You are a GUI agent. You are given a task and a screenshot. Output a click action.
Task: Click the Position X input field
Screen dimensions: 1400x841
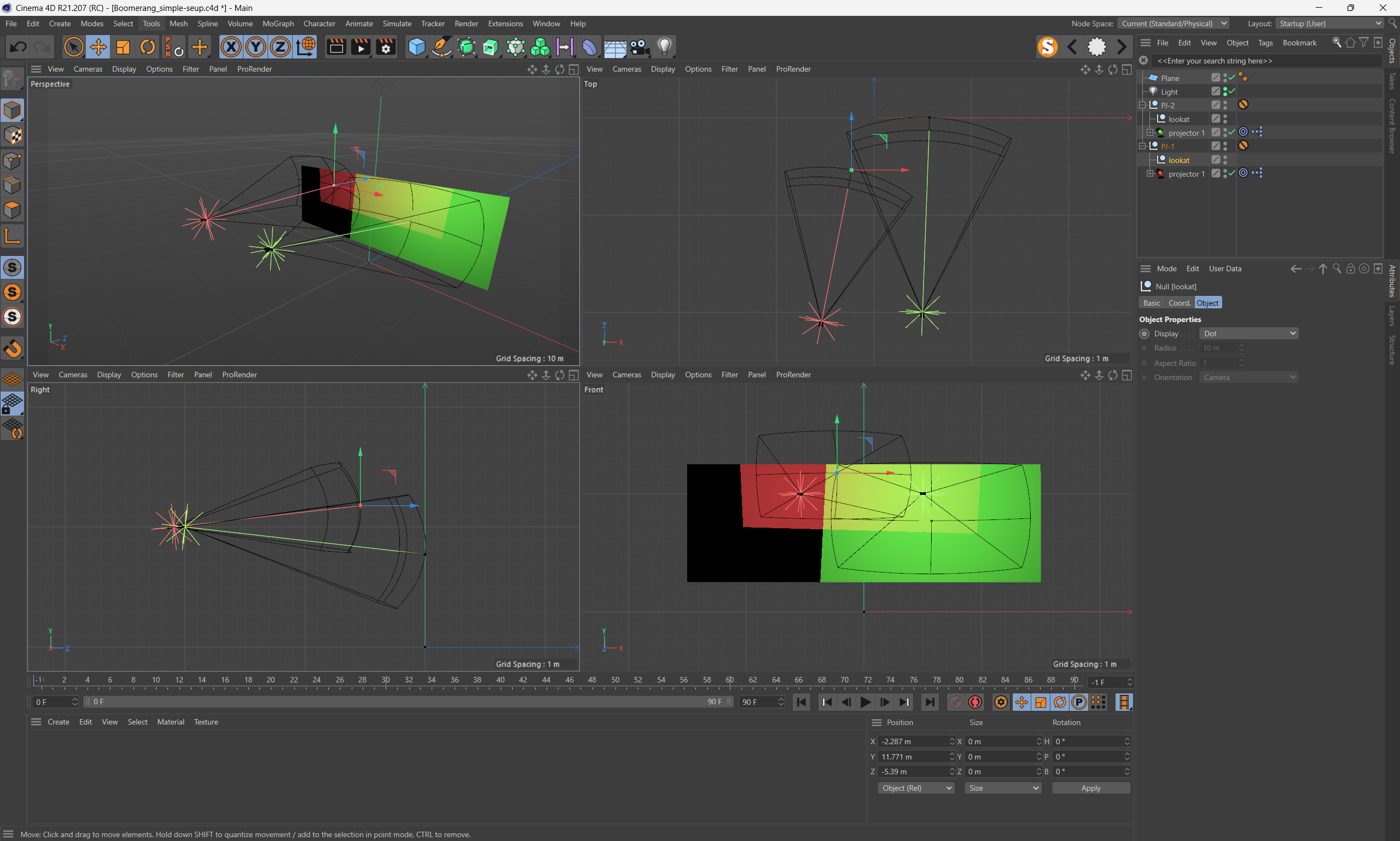pos(913,741)
